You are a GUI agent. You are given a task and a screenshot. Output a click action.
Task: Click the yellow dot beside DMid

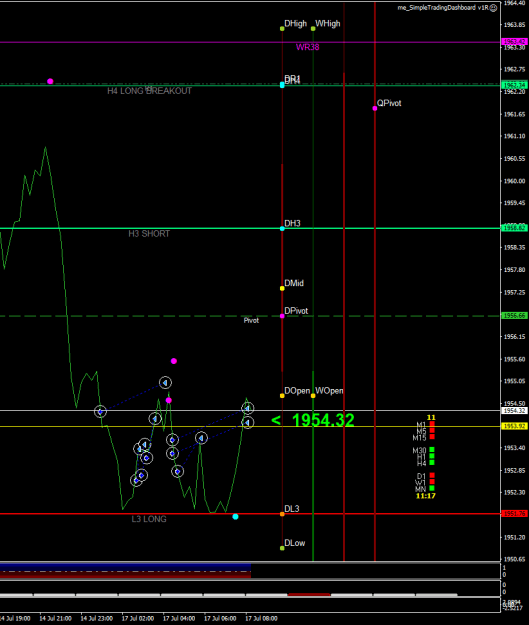pos(282,288)
